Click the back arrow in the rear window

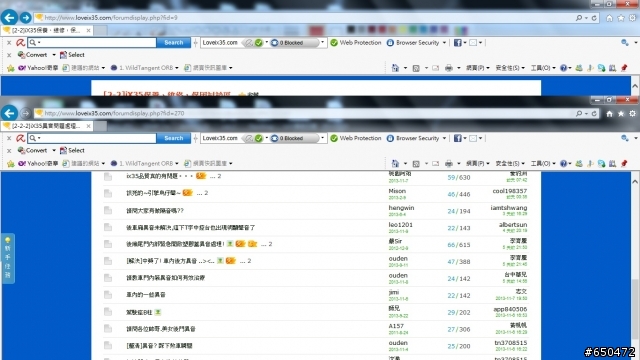[9, 18]
